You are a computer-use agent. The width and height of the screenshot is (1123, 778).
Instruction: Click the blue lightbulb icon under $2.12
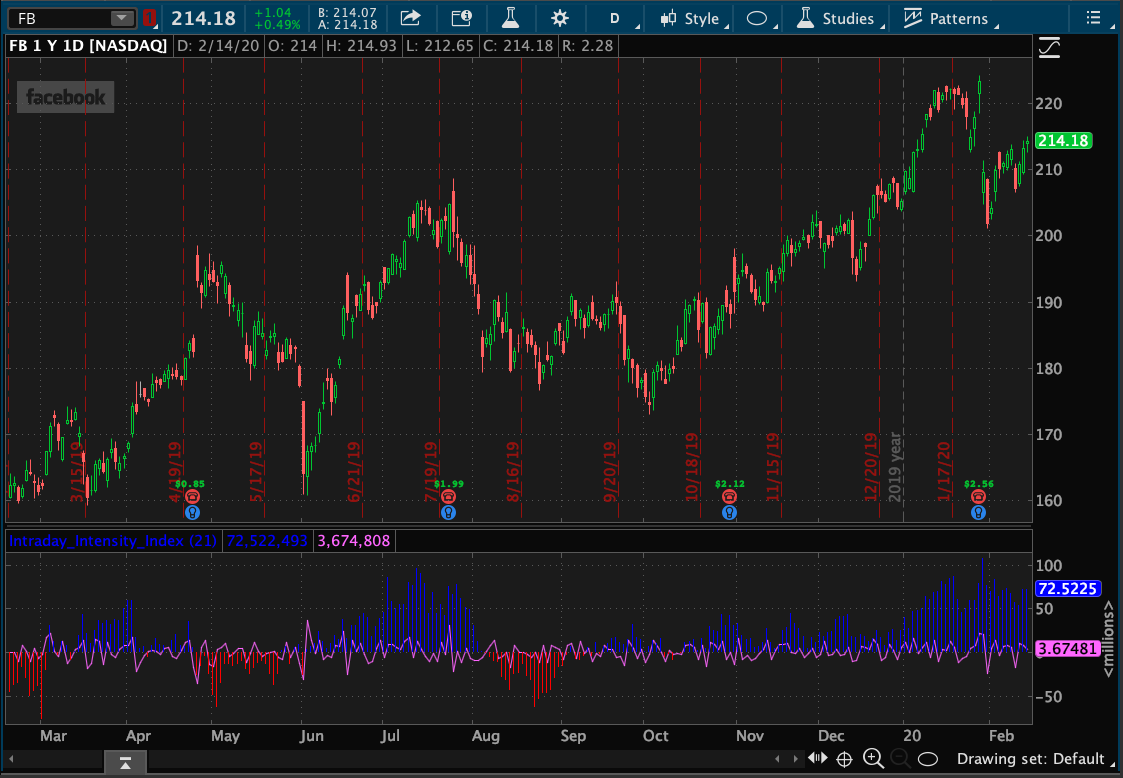(729, 512)
